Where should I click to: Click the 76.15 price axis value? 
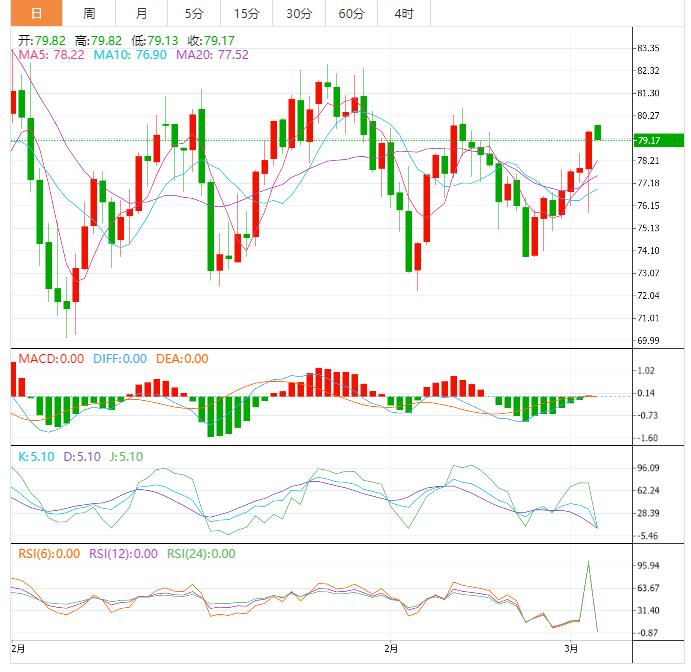click(x=648, y=205)
